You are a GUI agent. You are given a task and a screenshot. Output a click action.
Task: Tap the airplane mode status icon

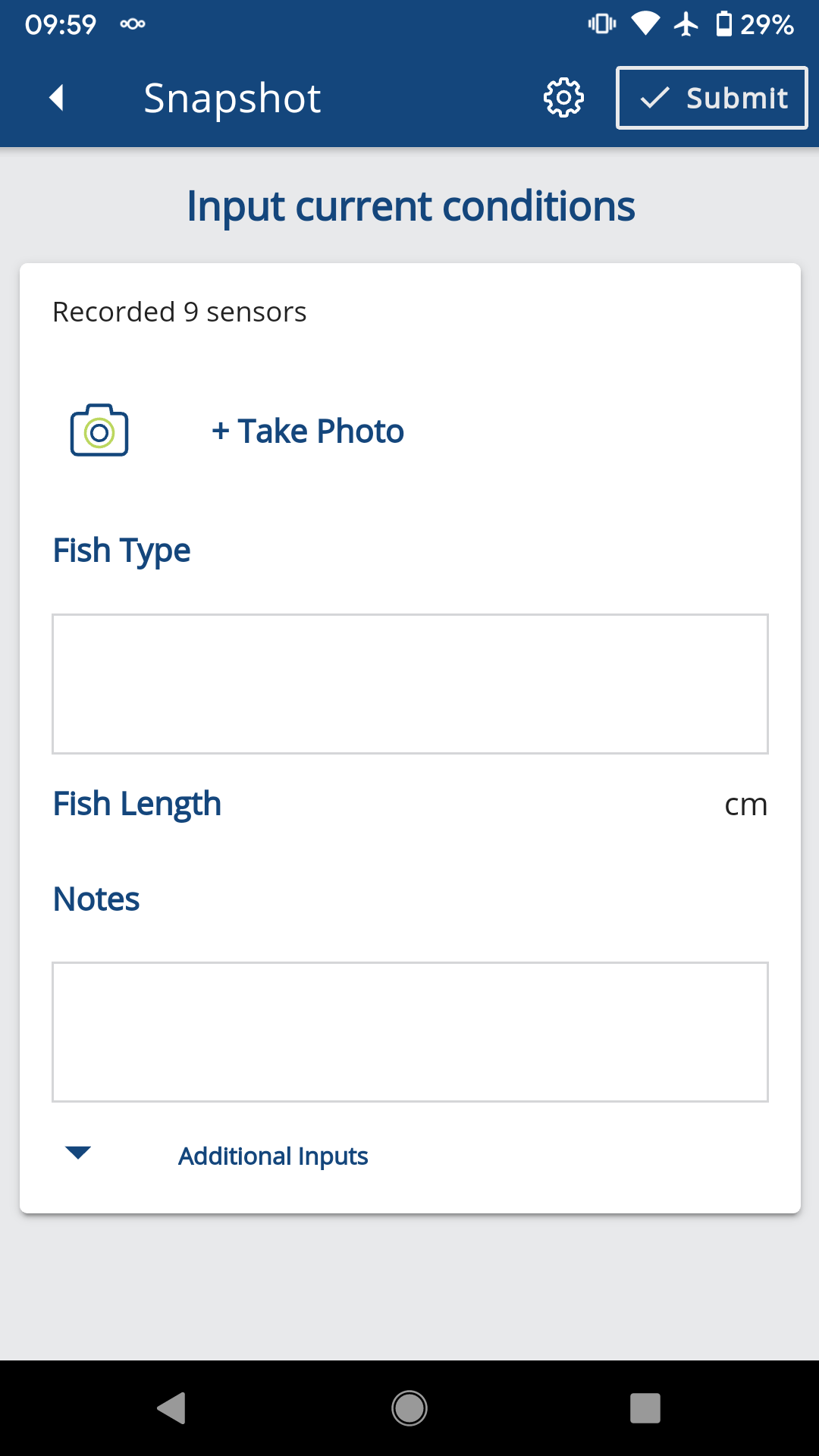click(686, 24)
